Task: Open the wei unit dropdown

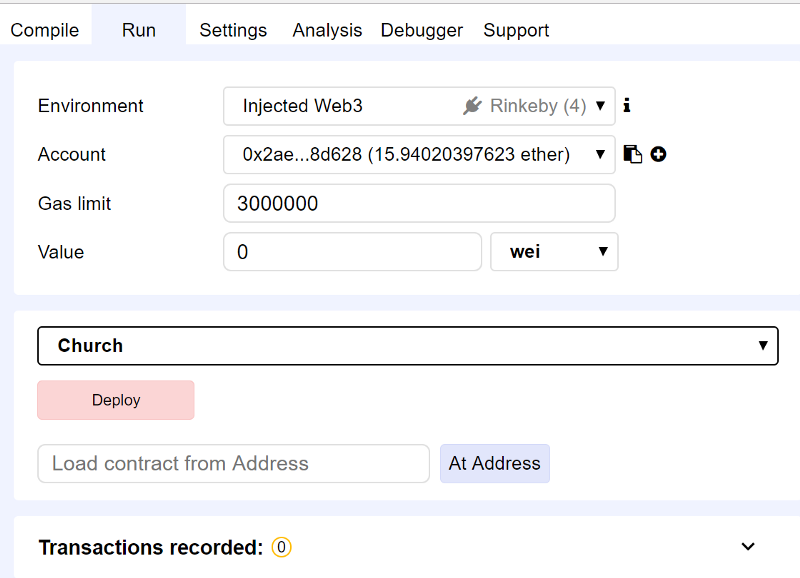Action: pyautogui.click(x=554, y=252)
